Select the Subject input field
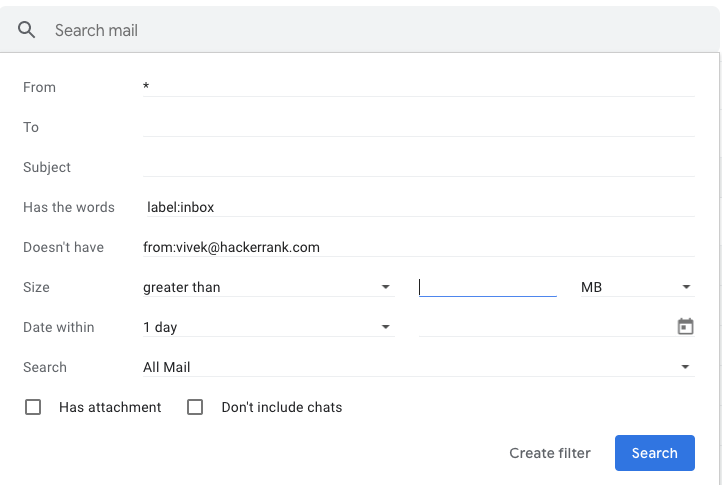 click(x=419, y=167)
